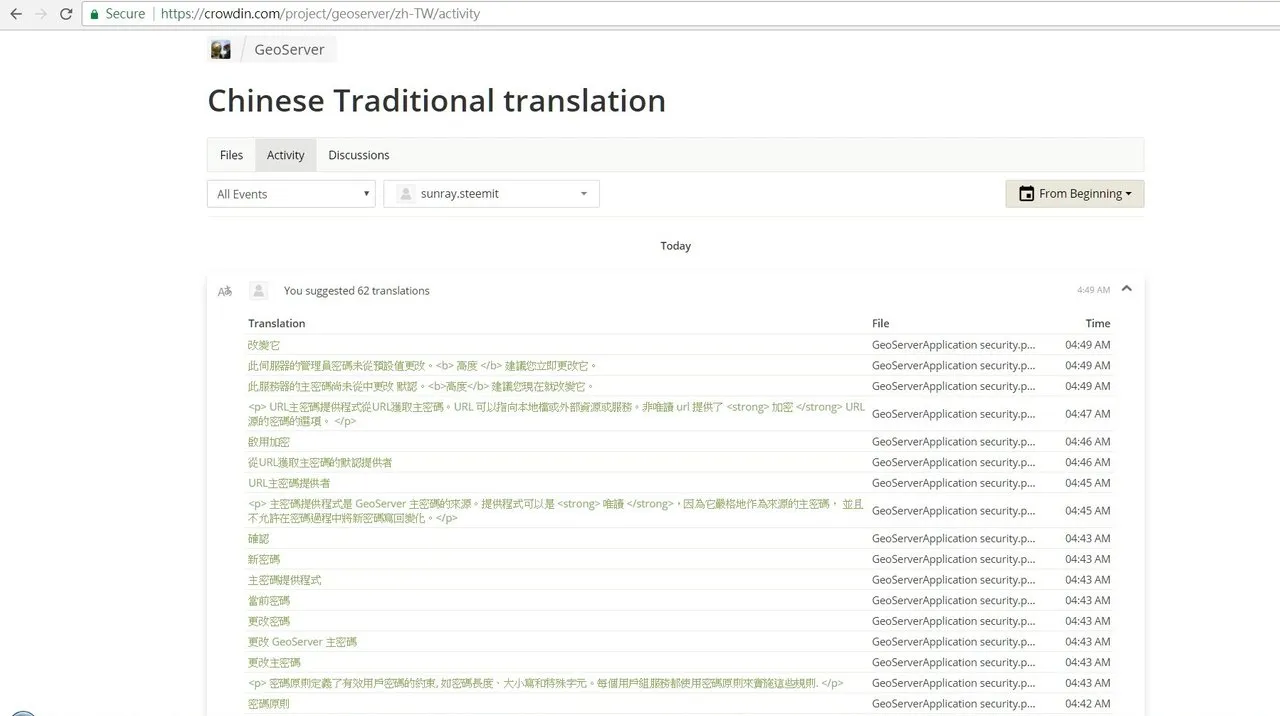This screenshot has height=716, width=1280.
Task: Open the GeoServer breadcrumb link
Action: click(x=289, y=49)
